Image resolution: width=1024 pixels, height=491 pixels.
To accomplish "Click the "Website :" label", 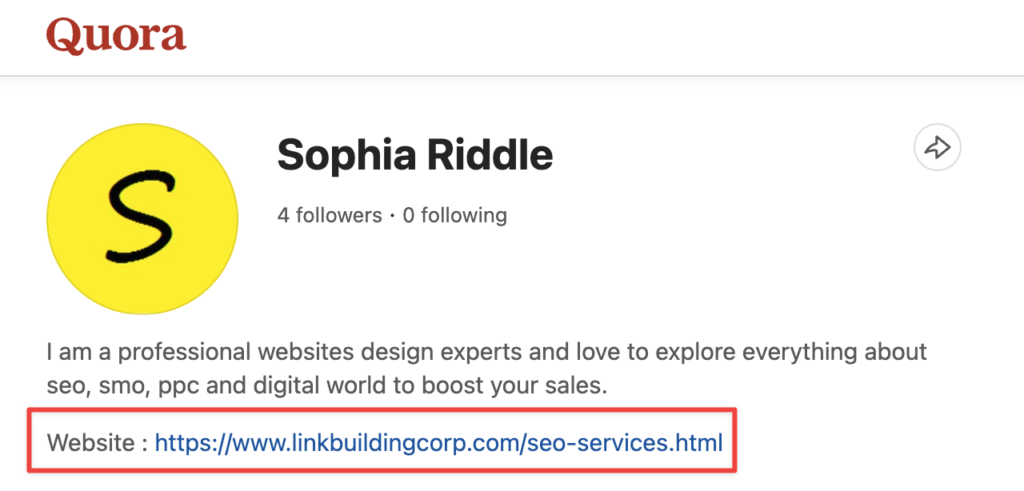I will pyautogui.click(x=96, y=441).
